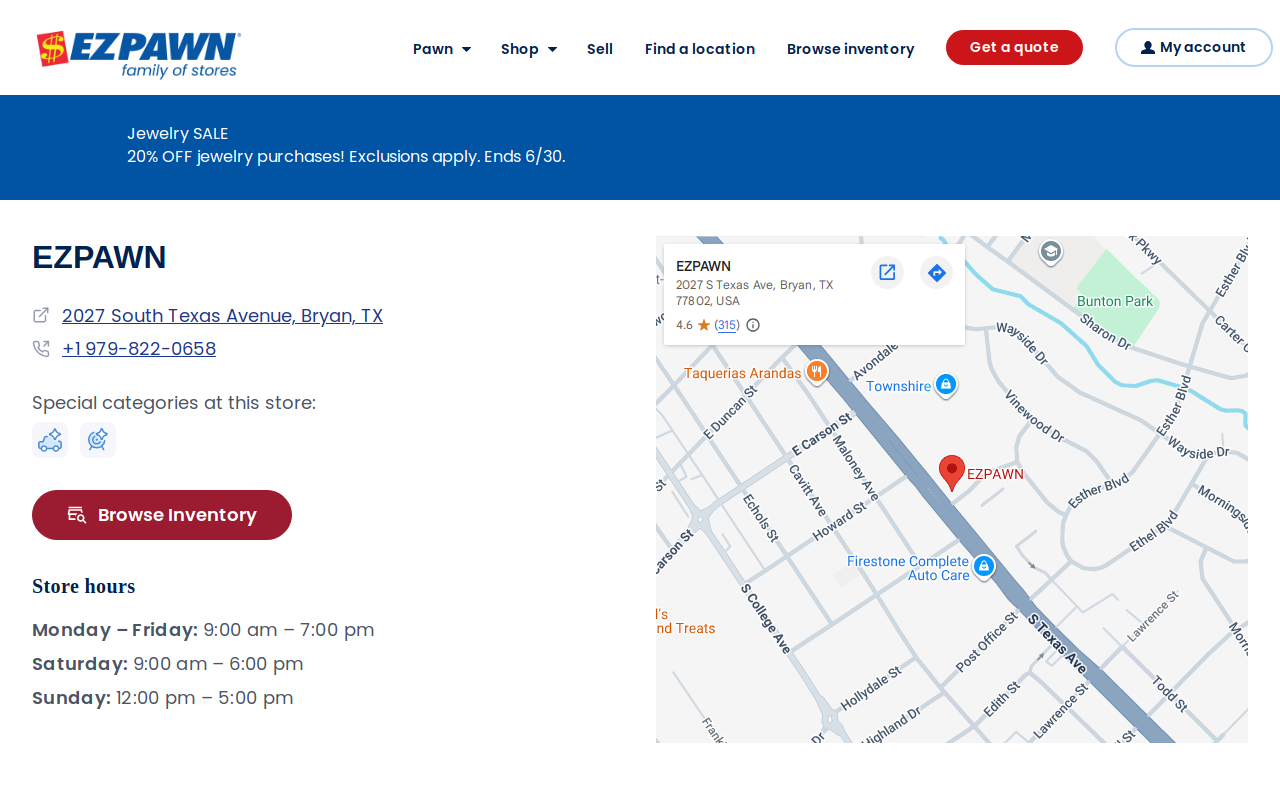Click the school marker near Bunton Park
The height and width of the screenshot is (800, 1280).
coord(1050,251)
